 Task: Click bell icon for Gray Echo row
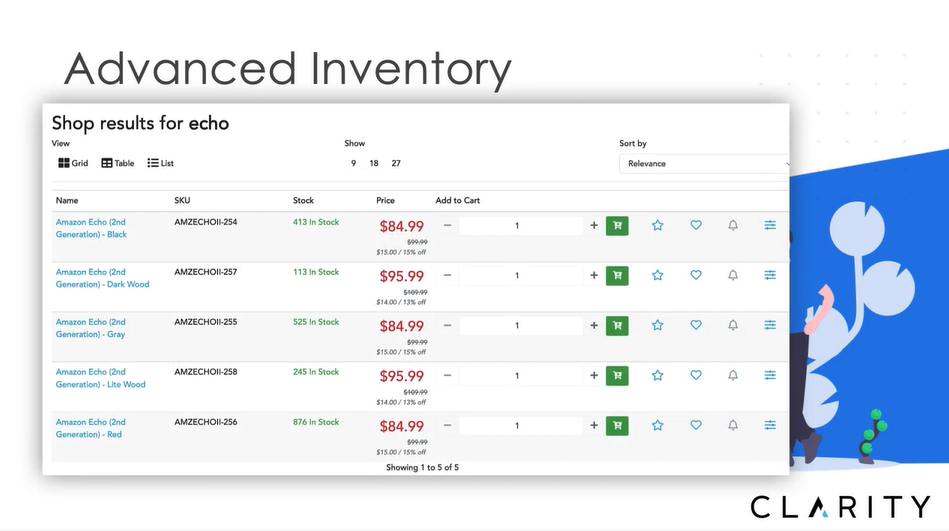pyautogui.click(x=733, y=326)
